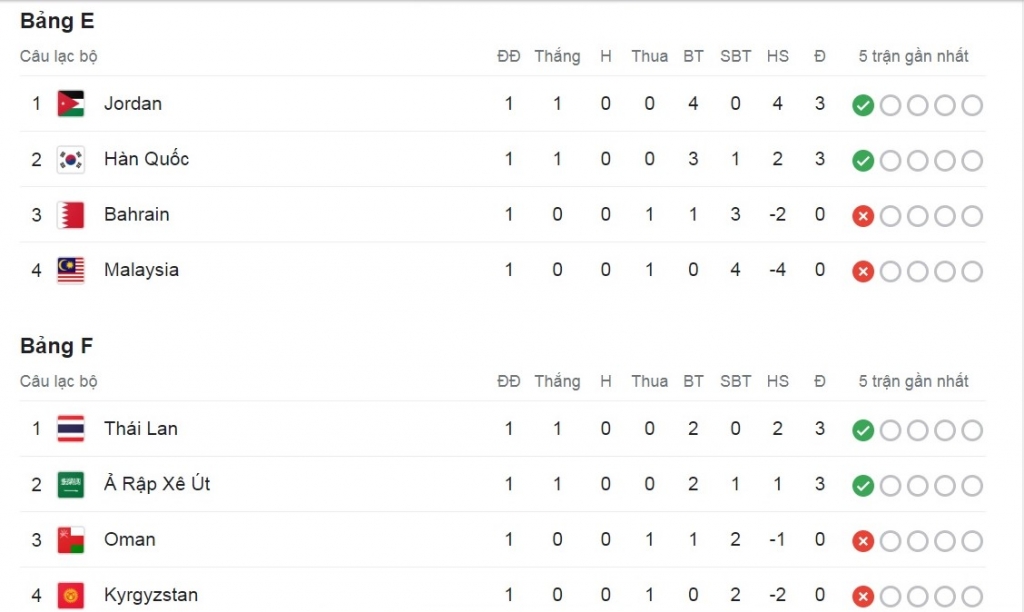Screen dimensions: 1024x612
Task: Click the Malaysia flag icon
Action: pos(71,270)
